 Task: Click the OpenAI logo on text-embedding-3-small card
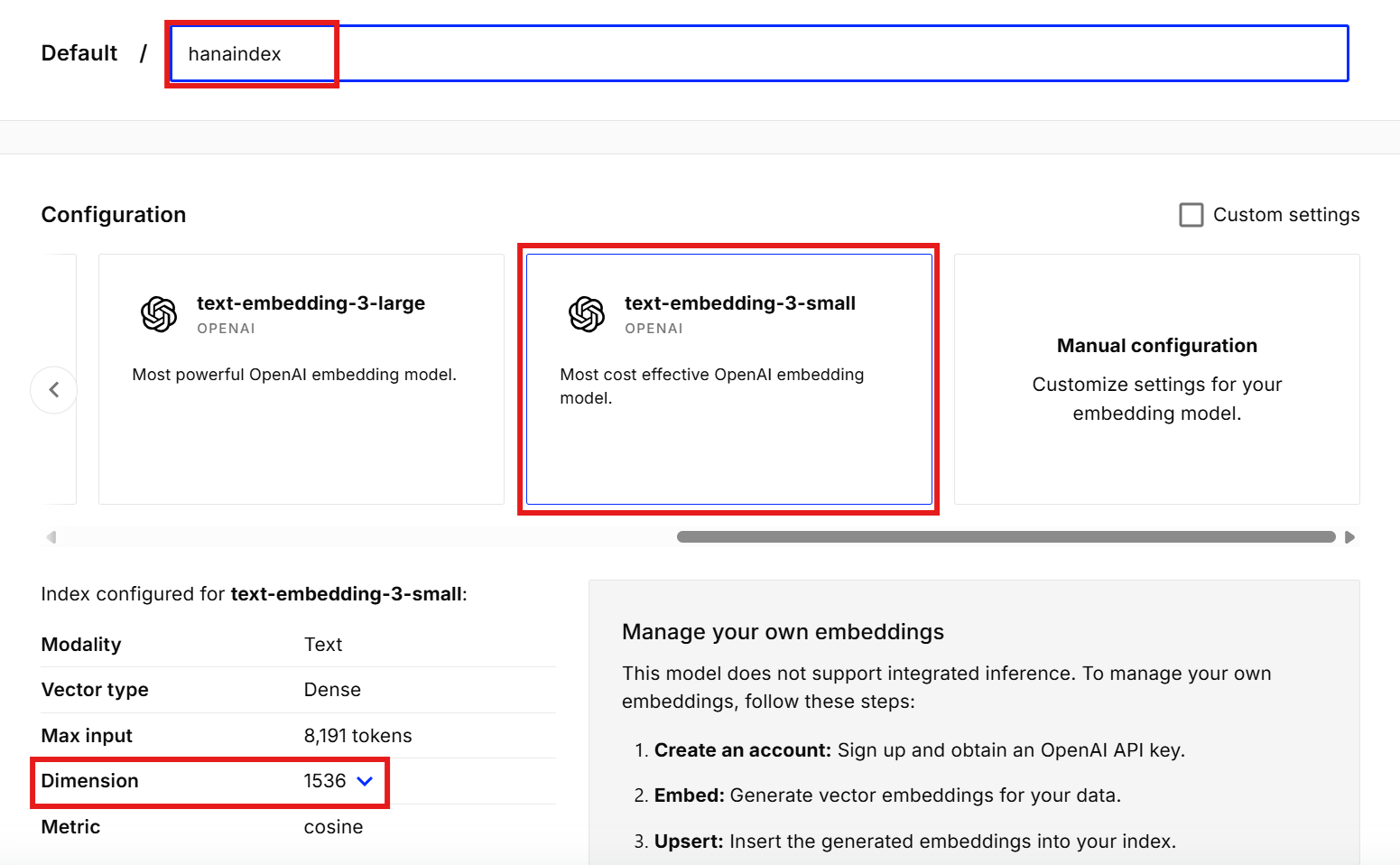coord(587,314)
